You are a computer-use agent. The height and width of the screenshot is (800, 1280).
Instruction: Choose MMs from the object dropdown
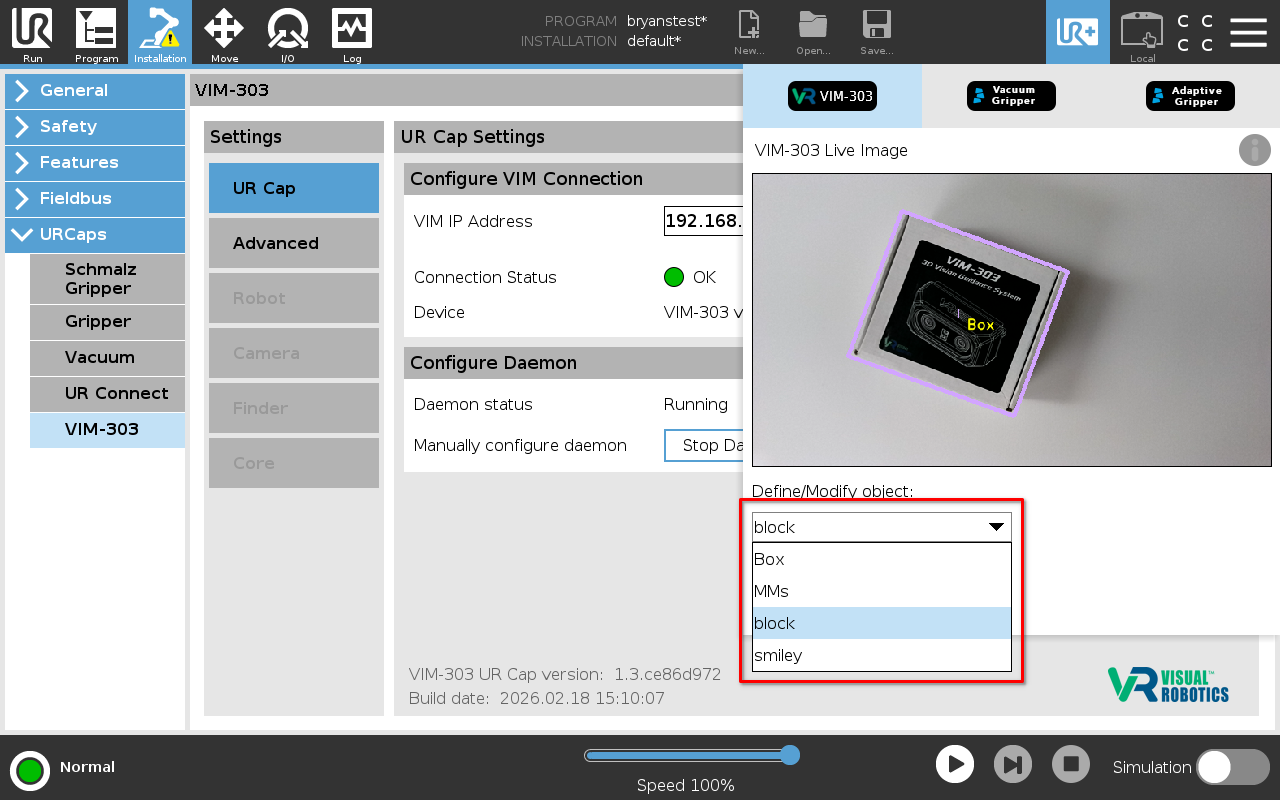tap(882, 591)
